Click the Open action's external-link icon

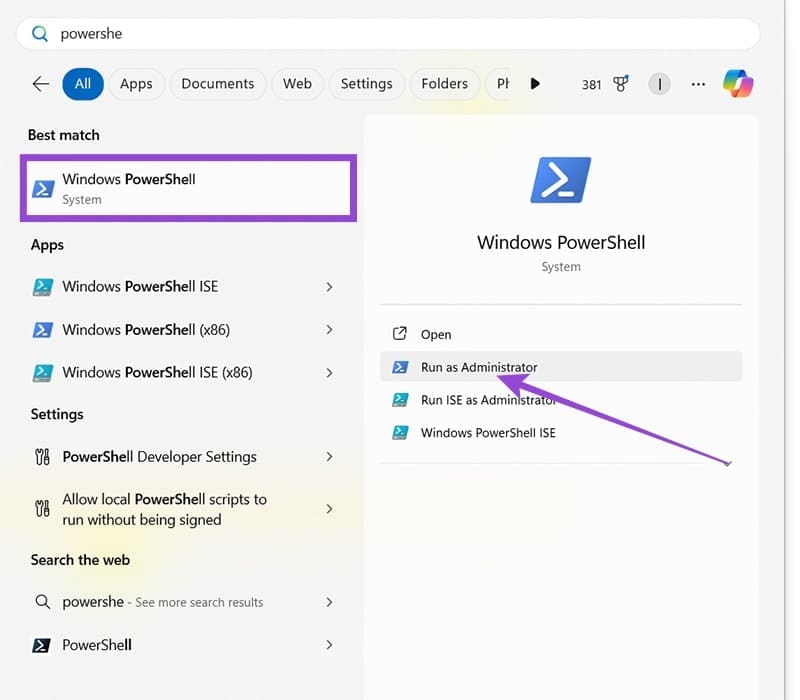399,334
